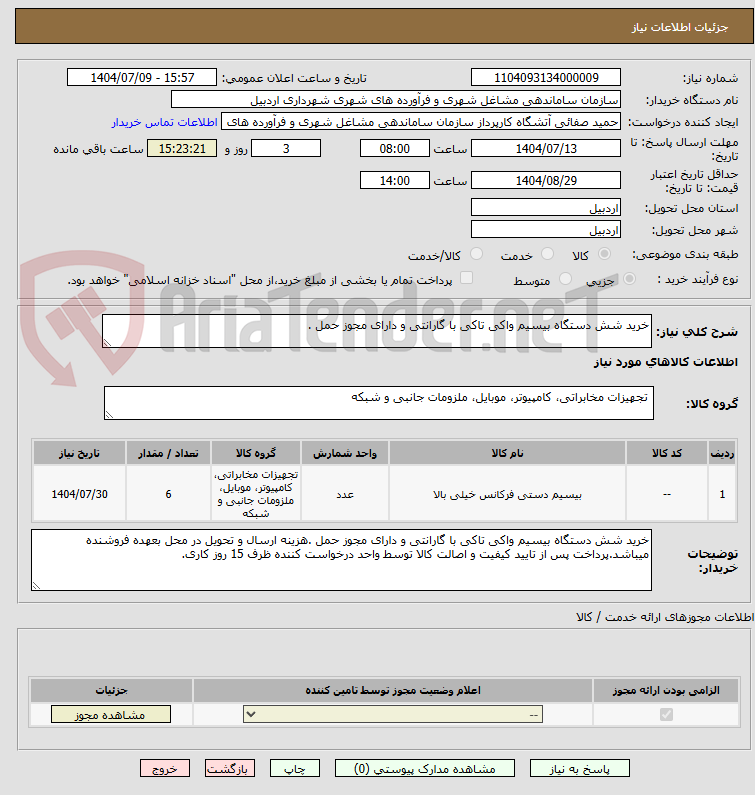
Task: Click اعلام وضعیت مجوز توسط تامین کننده header
Action: (x=393, y=690)
